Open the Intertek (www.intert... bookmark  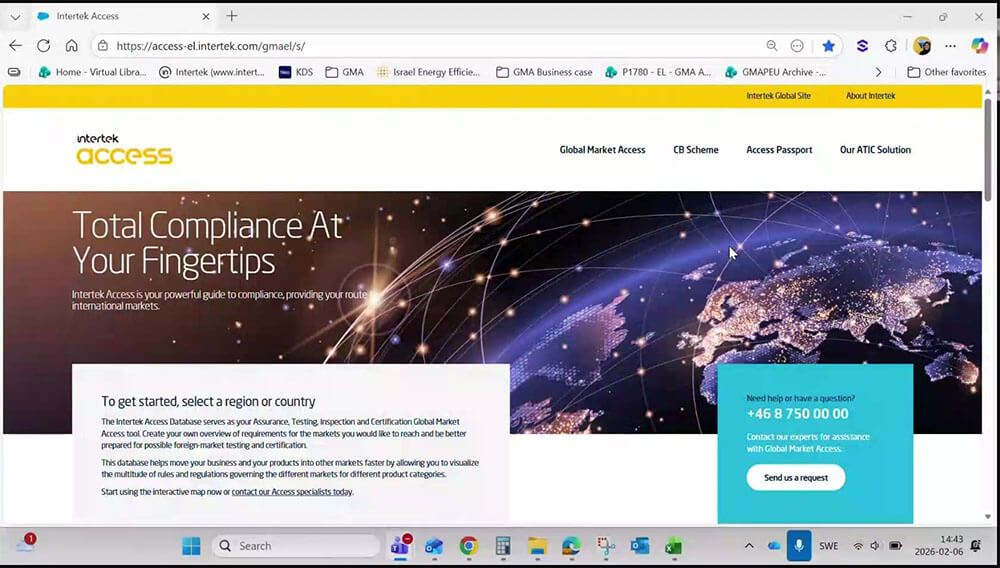click(212, 72)
